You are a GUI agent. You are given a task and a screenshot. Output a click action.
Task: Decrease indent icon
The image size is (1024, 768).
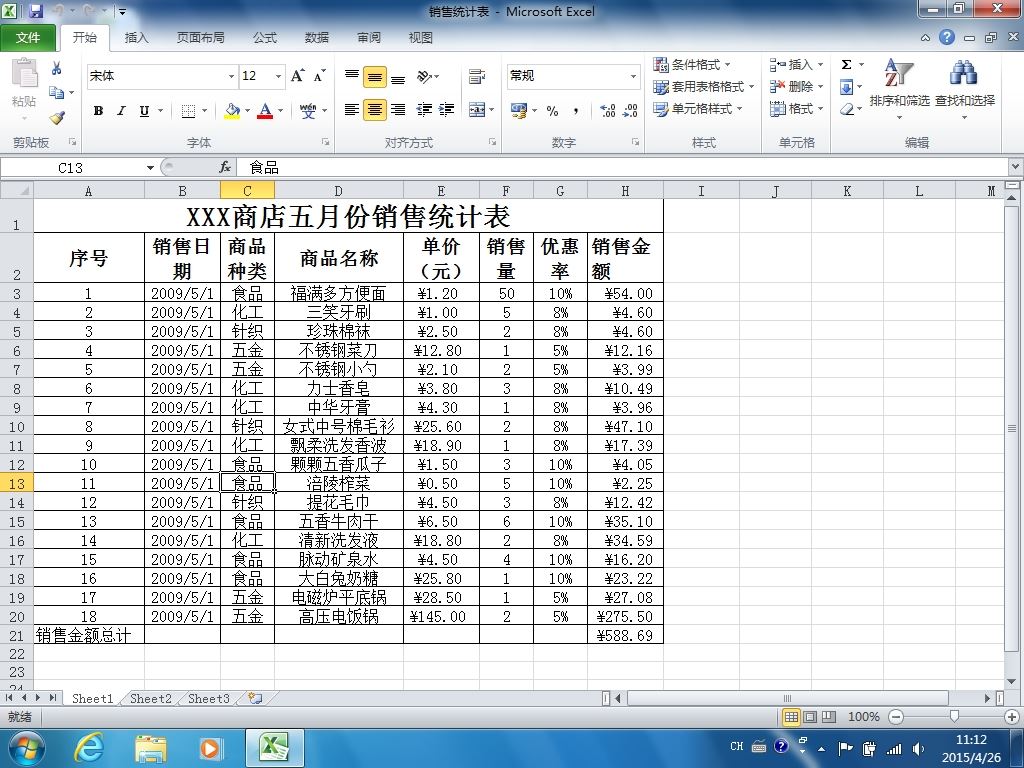tap(424, 110)
